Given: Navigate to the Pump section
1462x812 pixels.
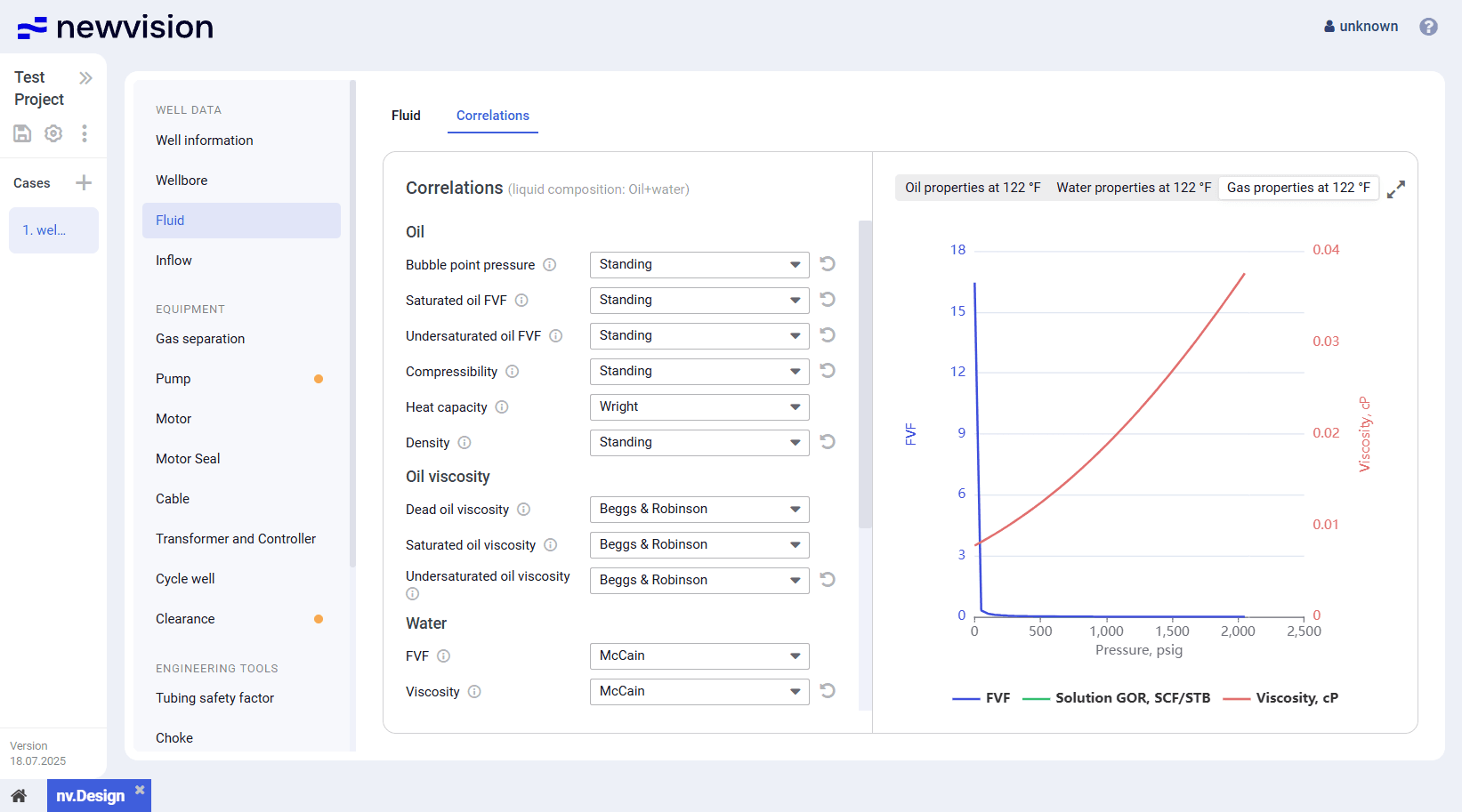Looking at the screenshot, I should (174, 379).
